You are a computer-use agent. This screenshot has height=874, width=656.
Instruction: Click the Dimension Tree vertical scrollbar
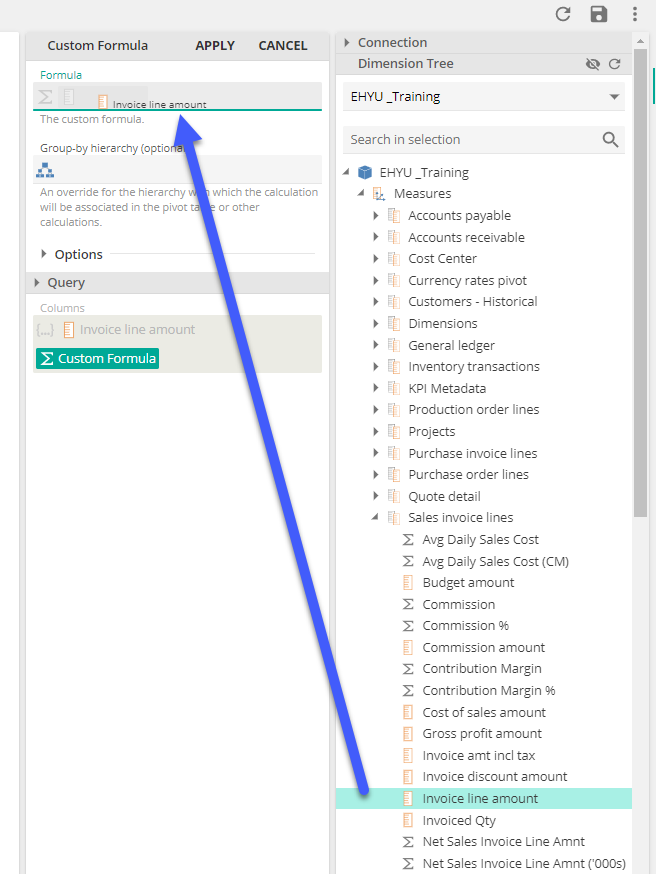click(x=640, y=300)
